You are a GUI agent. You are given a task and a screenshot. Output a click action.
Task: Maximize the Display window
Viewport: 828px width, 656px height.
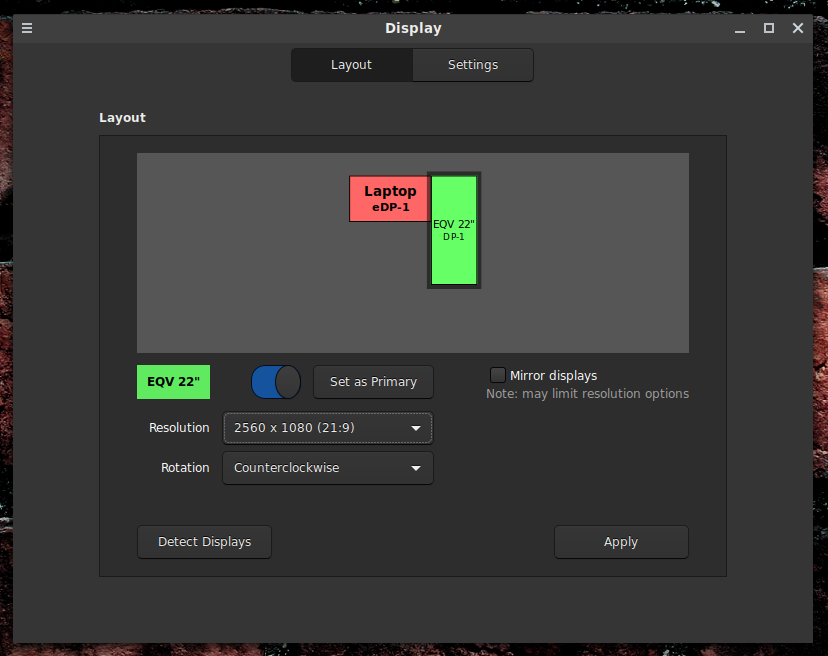pyautogui.click(x=768, y=28)
